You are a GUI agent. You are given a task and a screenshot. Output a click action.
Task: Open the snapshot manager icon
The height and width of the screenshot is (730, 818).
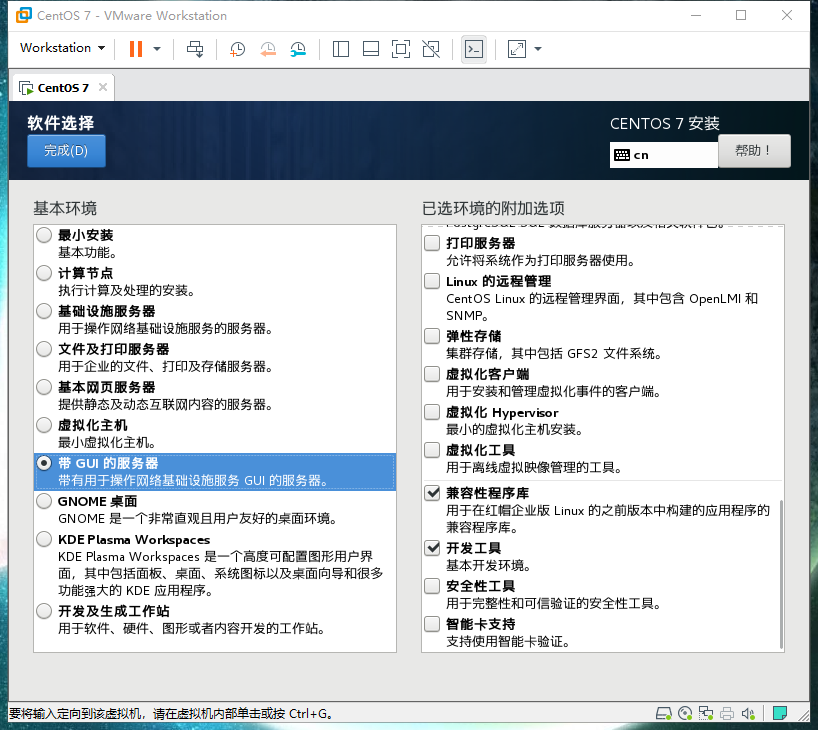[298, 49]
